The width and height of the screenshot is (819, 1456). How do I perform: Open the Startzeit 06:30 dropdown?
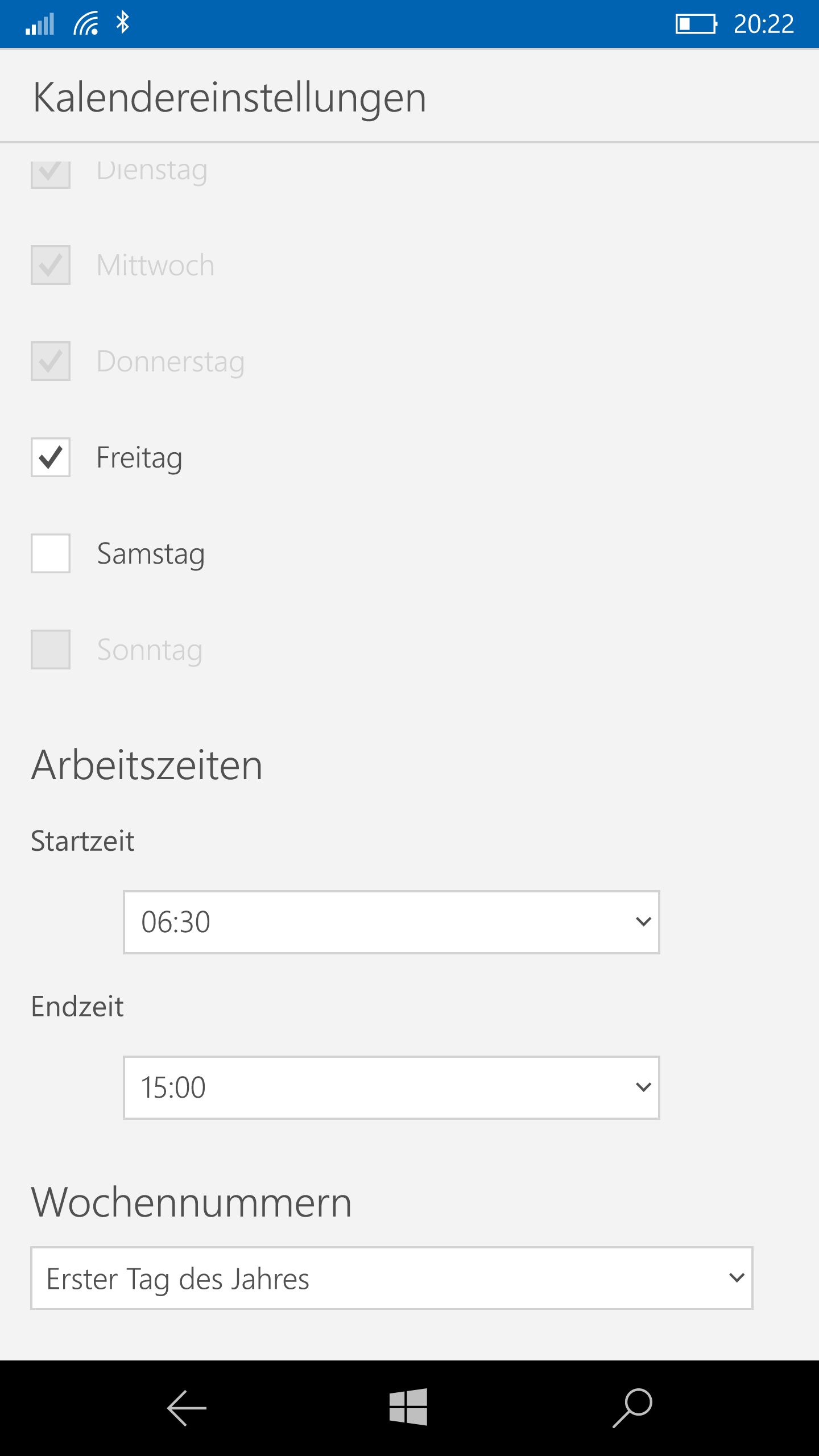pos(391,922)
